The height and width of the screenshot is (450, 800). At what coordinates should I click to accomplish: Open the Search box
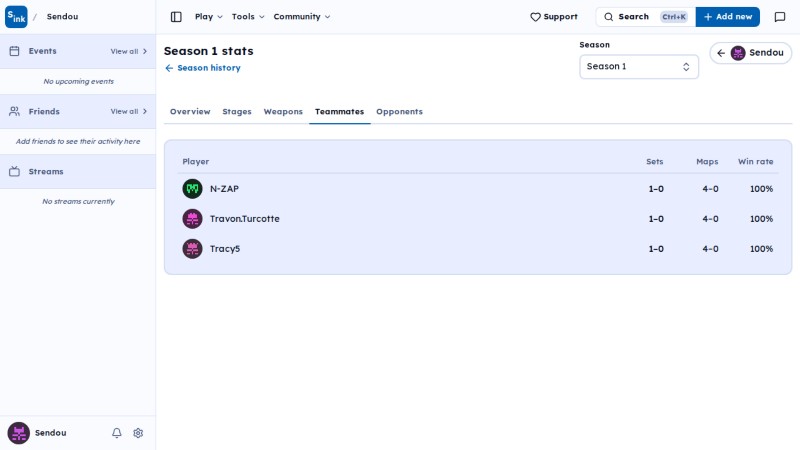coord(645,17)
